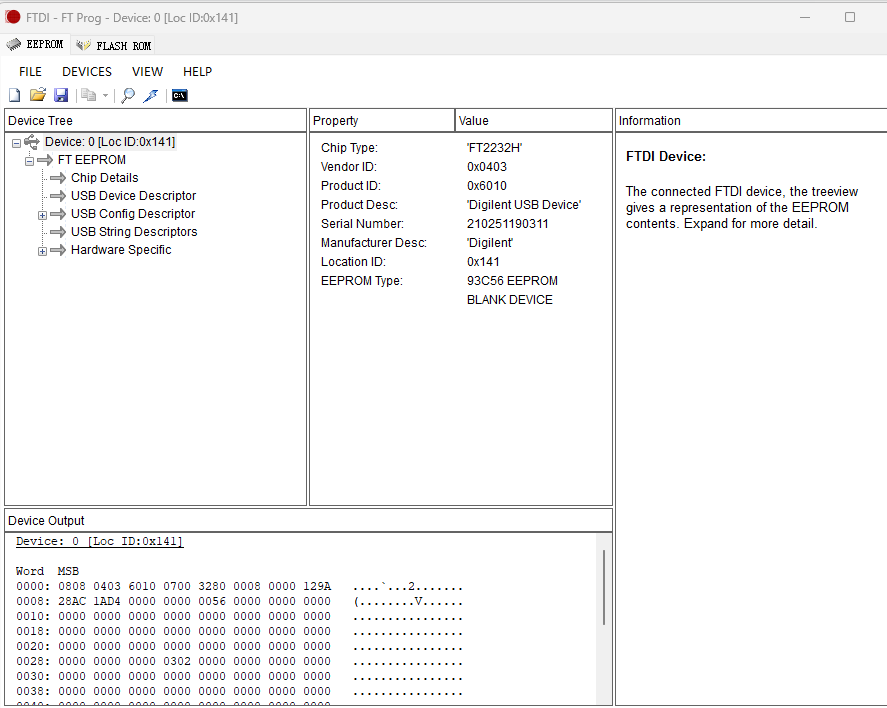Switch to the EEPROM tab

click(x=35, y=44)
